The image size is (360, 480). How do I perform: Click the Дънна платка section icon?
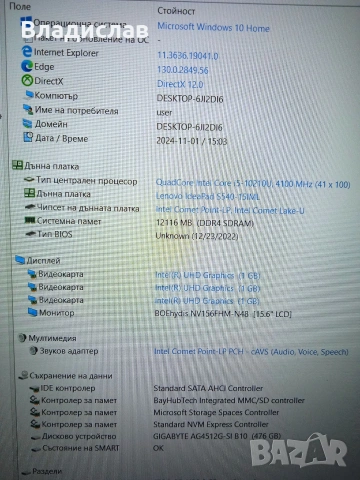tap(17, 165)
